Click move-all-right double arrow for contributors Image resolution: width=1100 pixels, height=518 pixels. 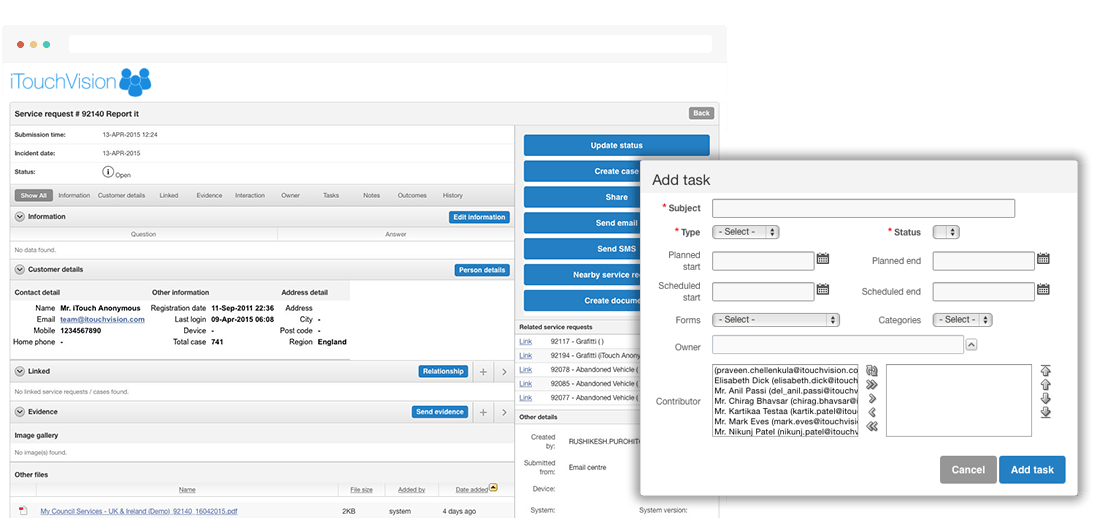click(x=872, y=385)
